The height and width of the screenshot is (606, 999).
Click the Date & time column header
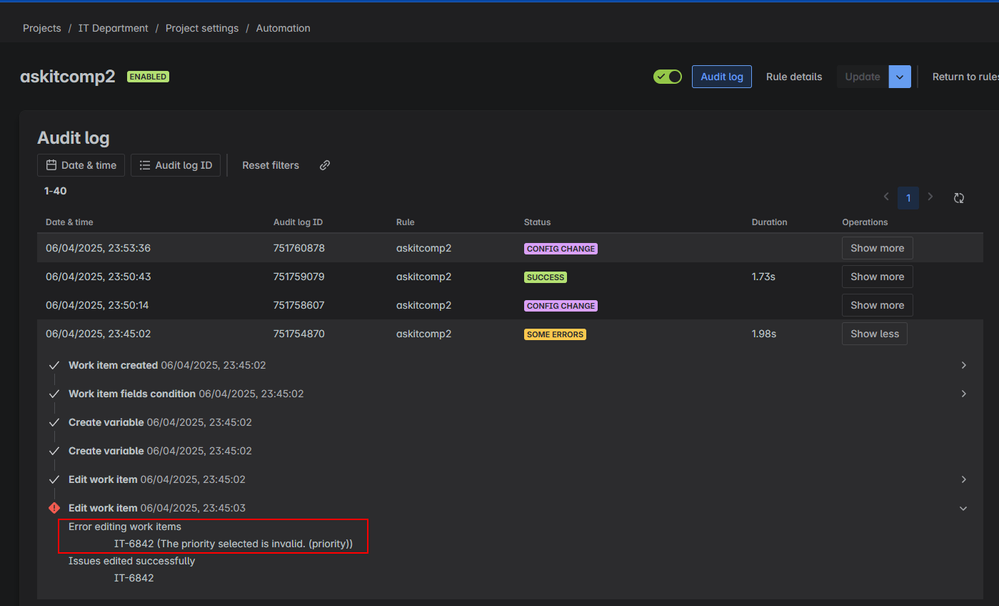point(69,222)
